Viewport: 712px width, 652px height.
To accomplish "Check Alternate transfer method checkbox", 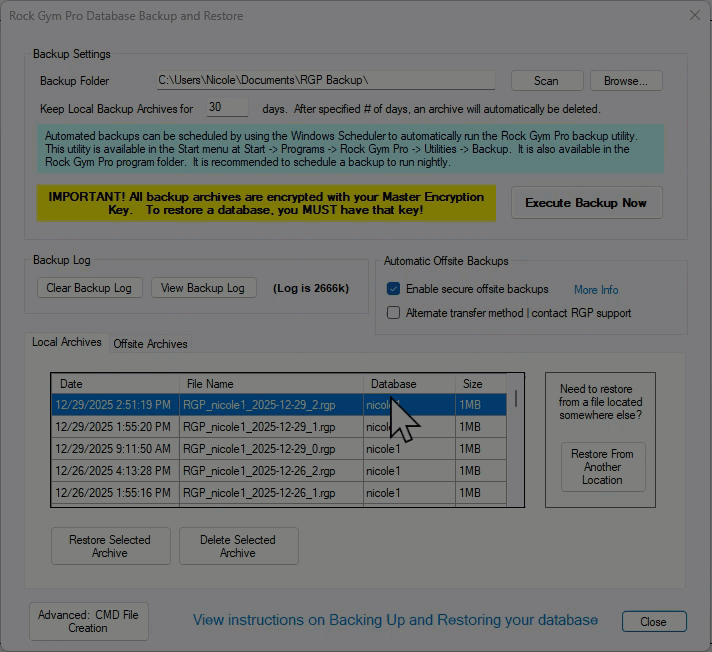I will [393, 313].
